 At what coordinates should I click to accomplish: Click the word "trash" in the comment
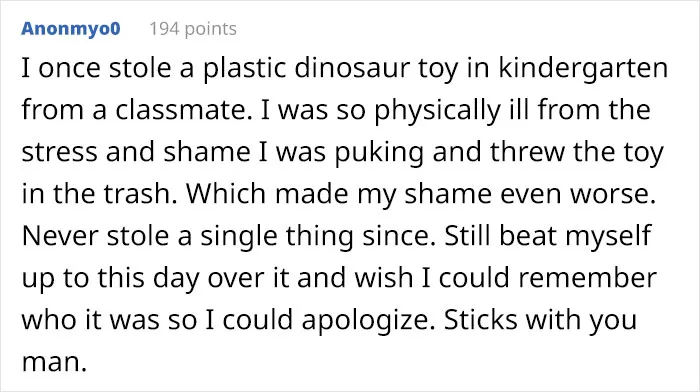(x=142, y=194)
